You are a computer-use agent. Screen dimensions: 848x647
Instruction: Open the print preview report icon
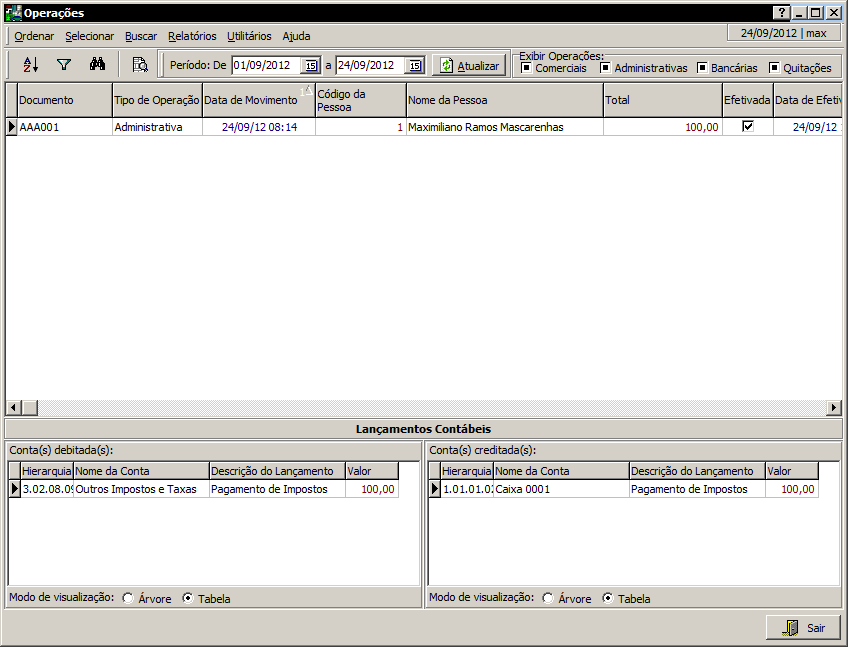pos(140,65)
